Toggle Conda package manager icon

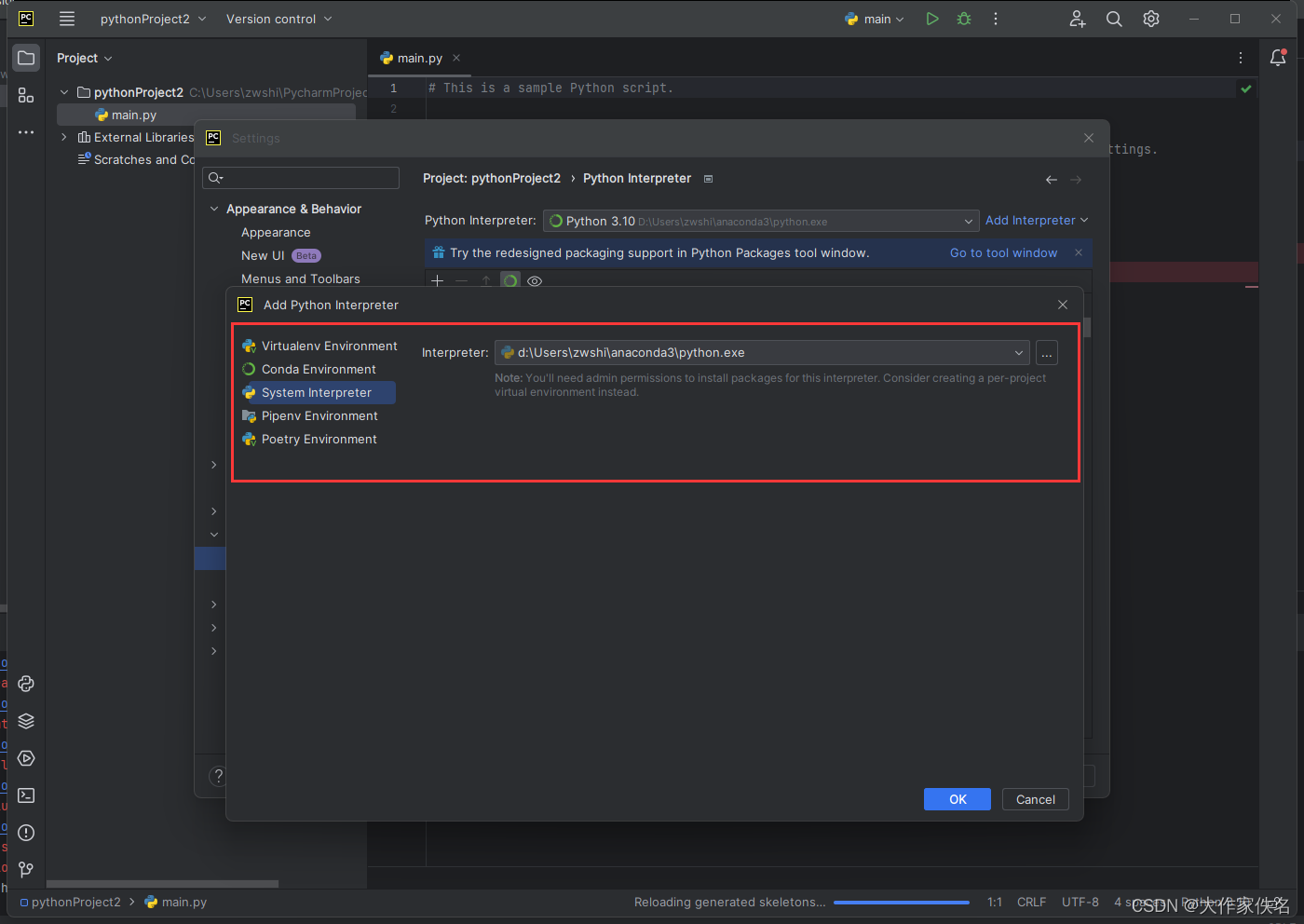(510, 280)
